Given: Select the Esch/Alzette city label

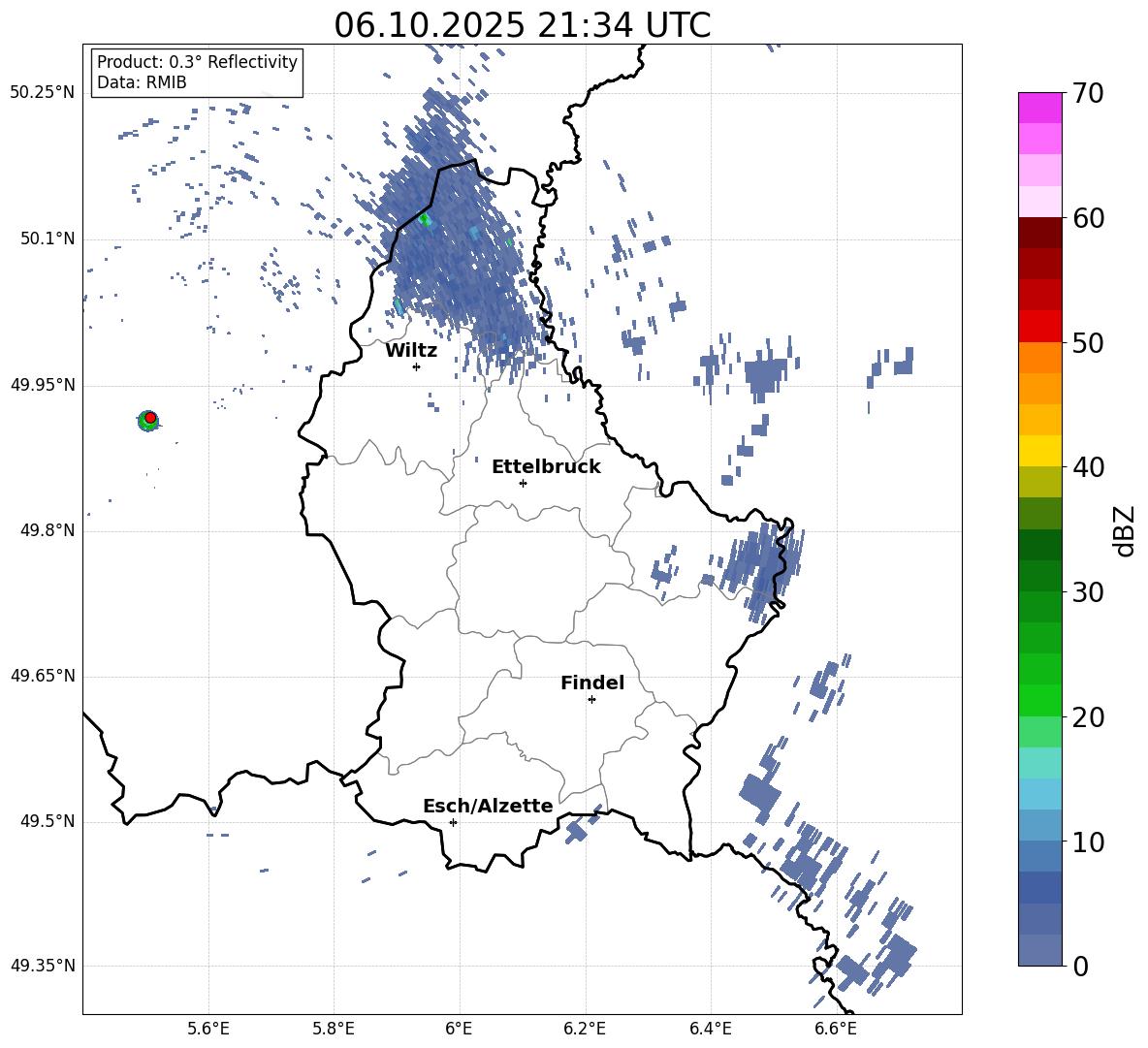Looking at the screenshot, I should (488, 806).
